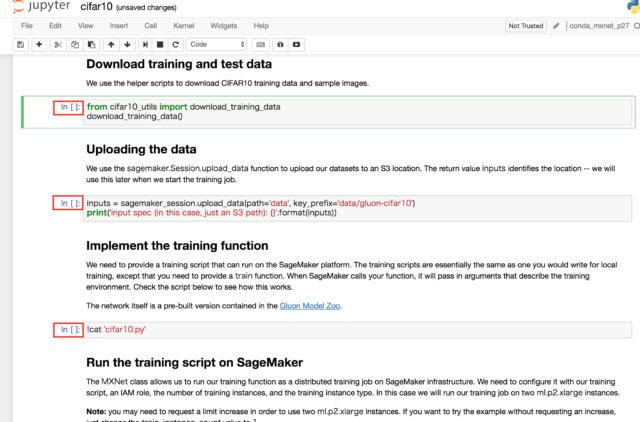This screenshot has width=640, height=422.
Task: Click the Not Trusted button
Action: pyautogui.click(x=526, y=26)
